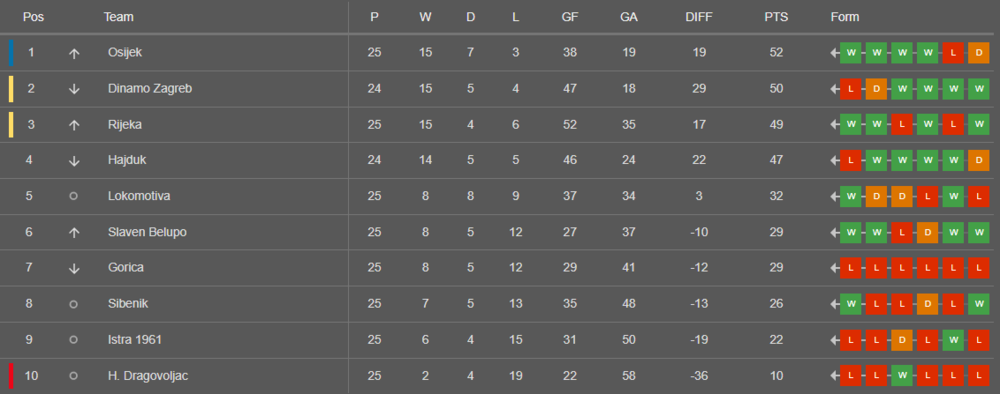The width and height of the screenshot is (1000, 394).
Task: Sort by DIFF column header
Action: click(x=699, y=17)
